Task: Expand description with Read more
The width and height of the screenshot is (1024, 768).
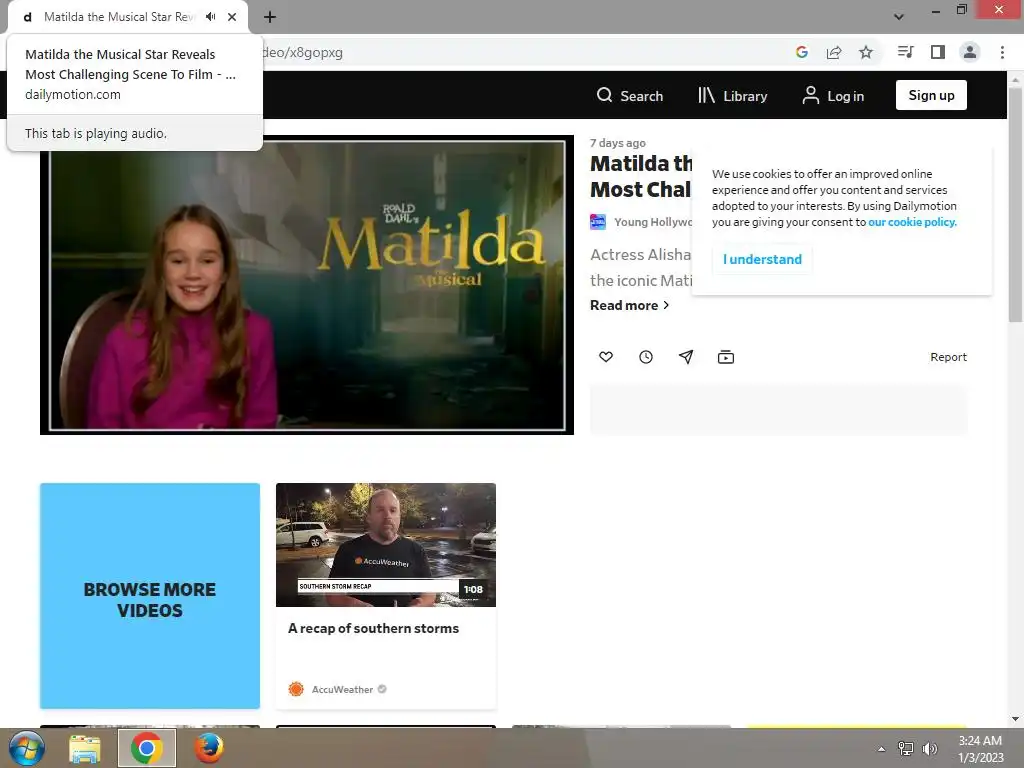Action: pyautogui.click(x=630, y=305)
